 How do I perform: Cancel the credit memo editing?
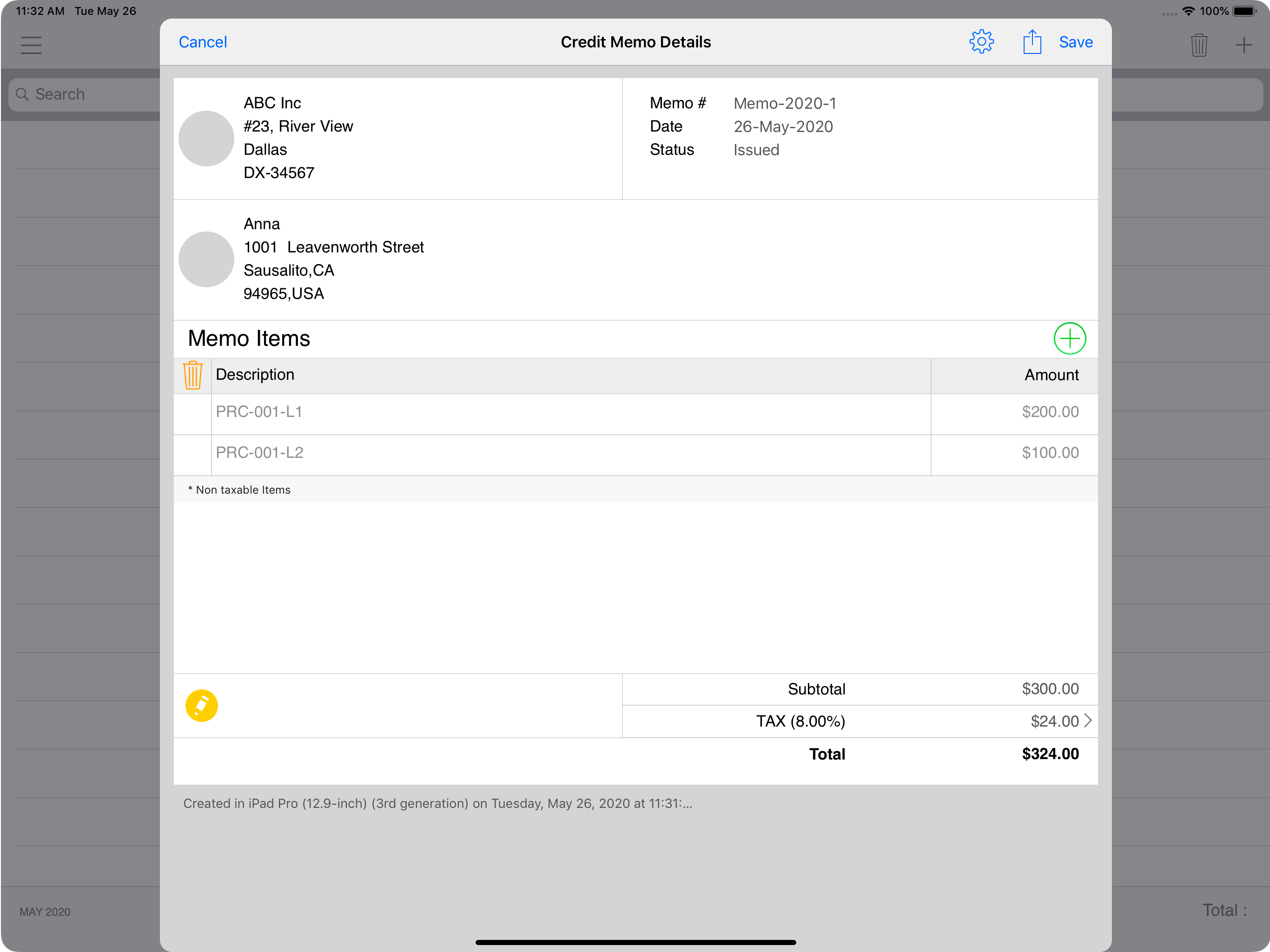pos(203,42)
